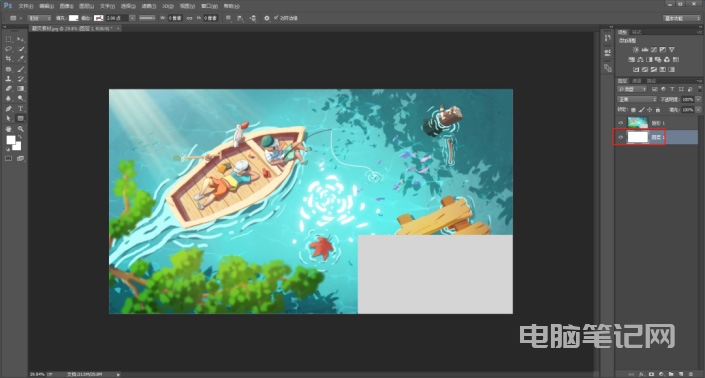Screen dimensions: 705x378
Task: Hide the white layer via eye icon
Action: coord(620,137)
